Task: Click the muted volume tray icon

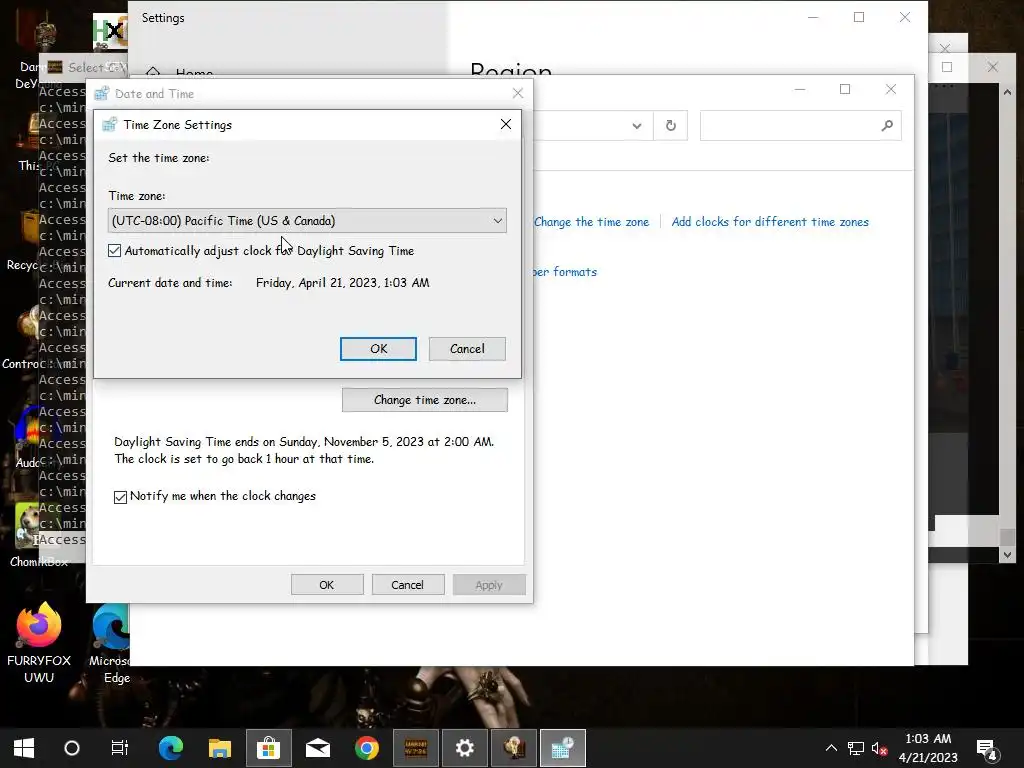Action: click(879, 748)
